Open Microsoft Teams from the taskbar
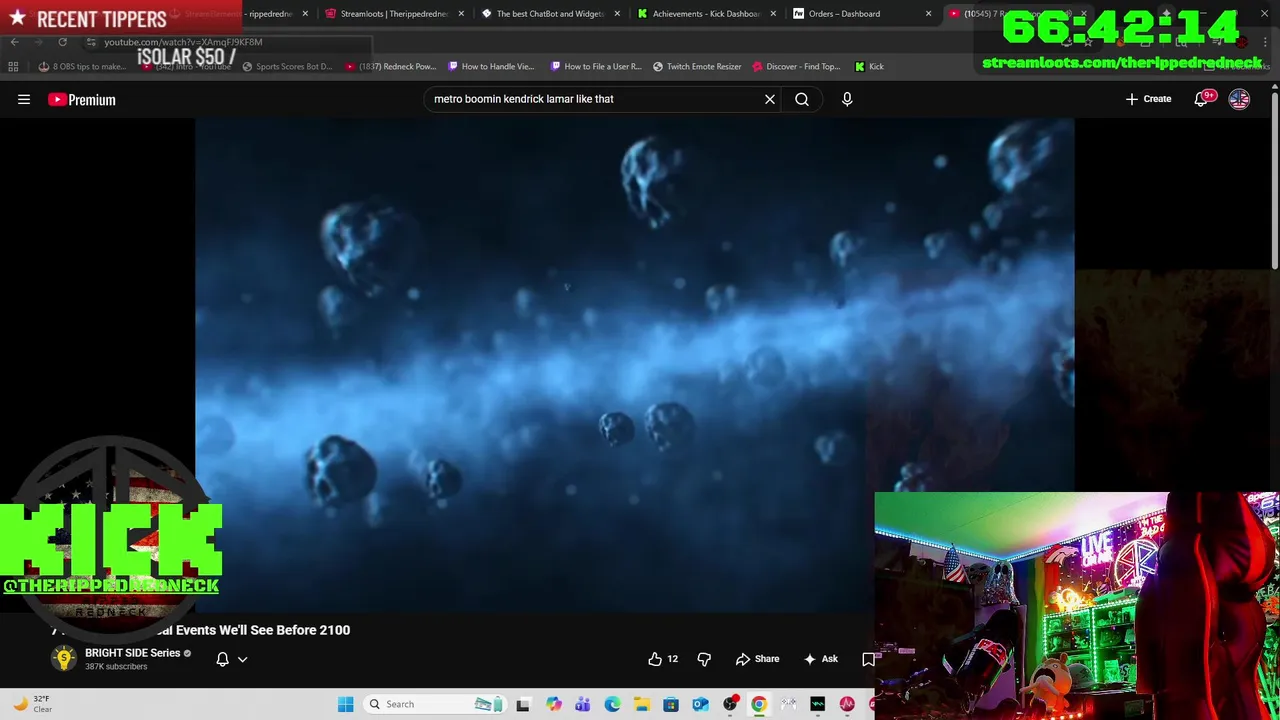This screenshot has height=720, width=1280. (583, 704)
